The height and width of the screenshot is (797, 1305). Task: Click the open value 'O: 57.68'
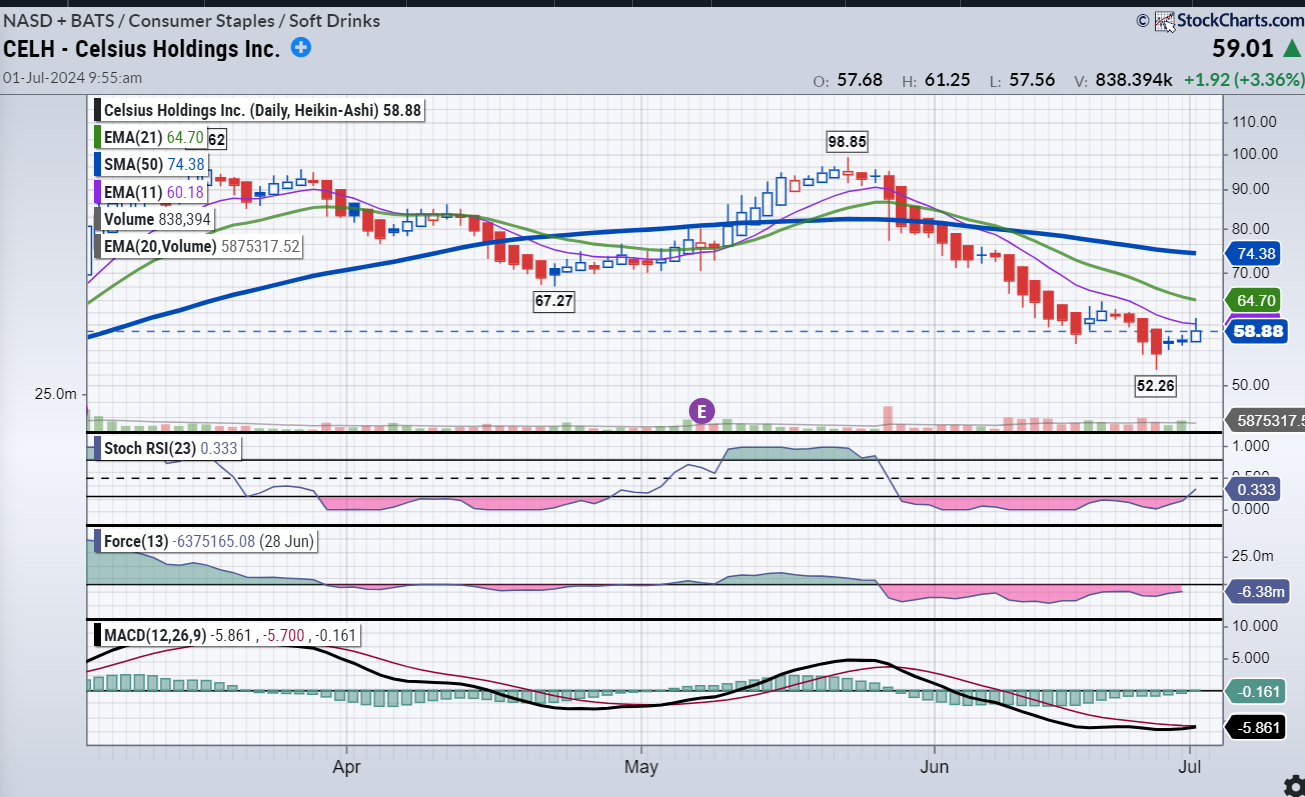click(x=848, y=80)
